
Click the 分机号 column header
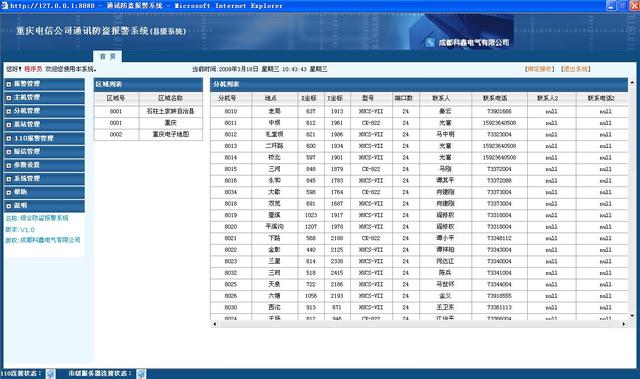click(x=231, y=98)
